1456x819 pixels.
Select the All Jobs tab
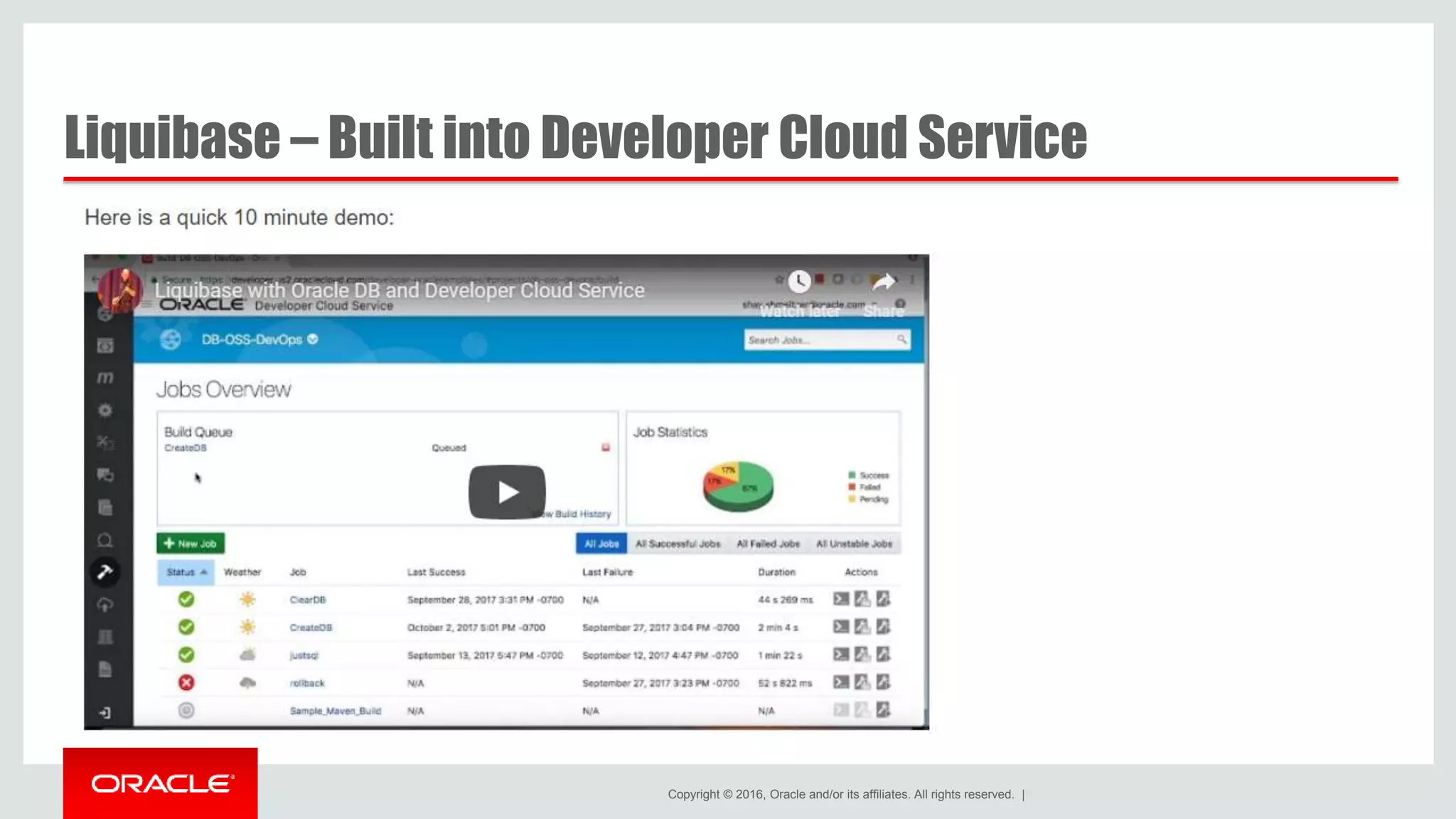(x=601, y=543)
